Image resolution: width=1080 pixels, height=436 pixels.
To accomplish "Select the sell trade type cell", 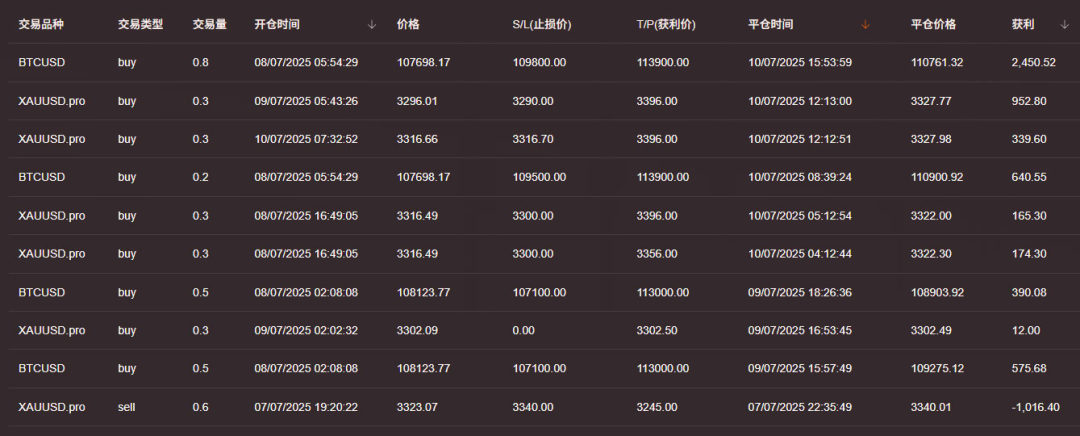I will click(127, 407).
